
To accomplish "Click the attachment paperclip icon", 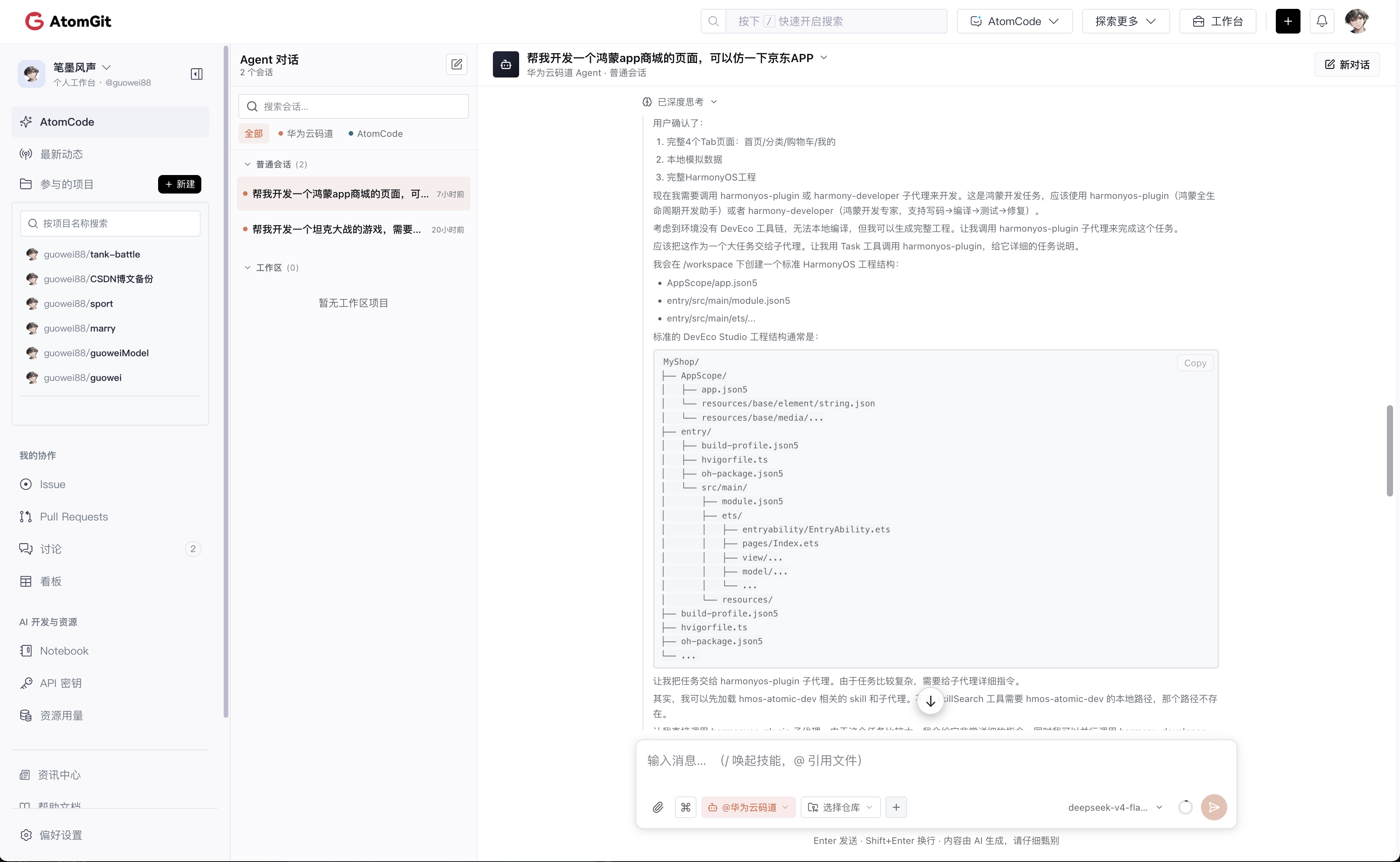I will [x=658, y=807].
